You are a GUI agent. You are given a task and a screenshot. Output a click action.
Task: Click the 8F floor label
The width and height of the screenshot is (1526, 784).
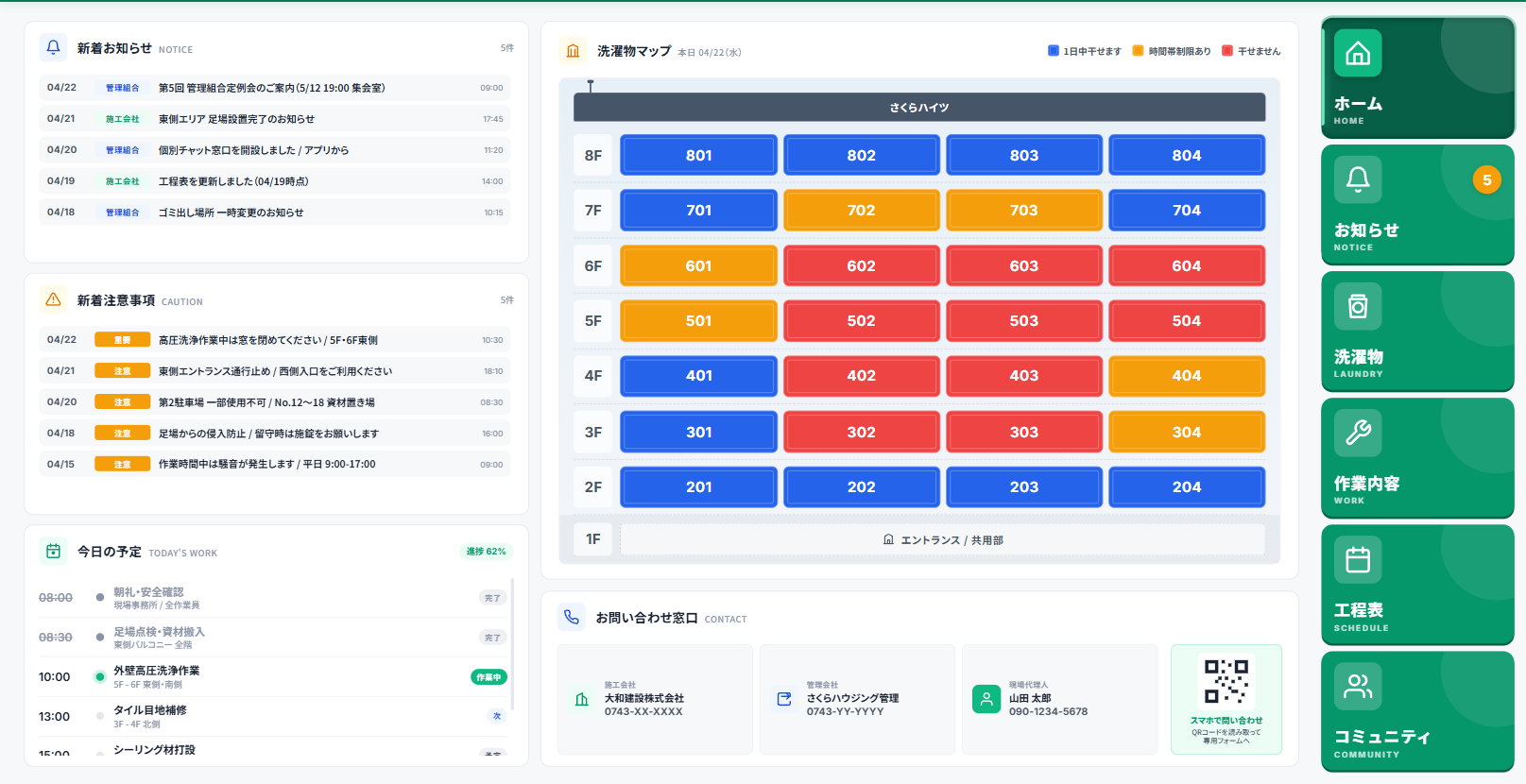point(592,155)
